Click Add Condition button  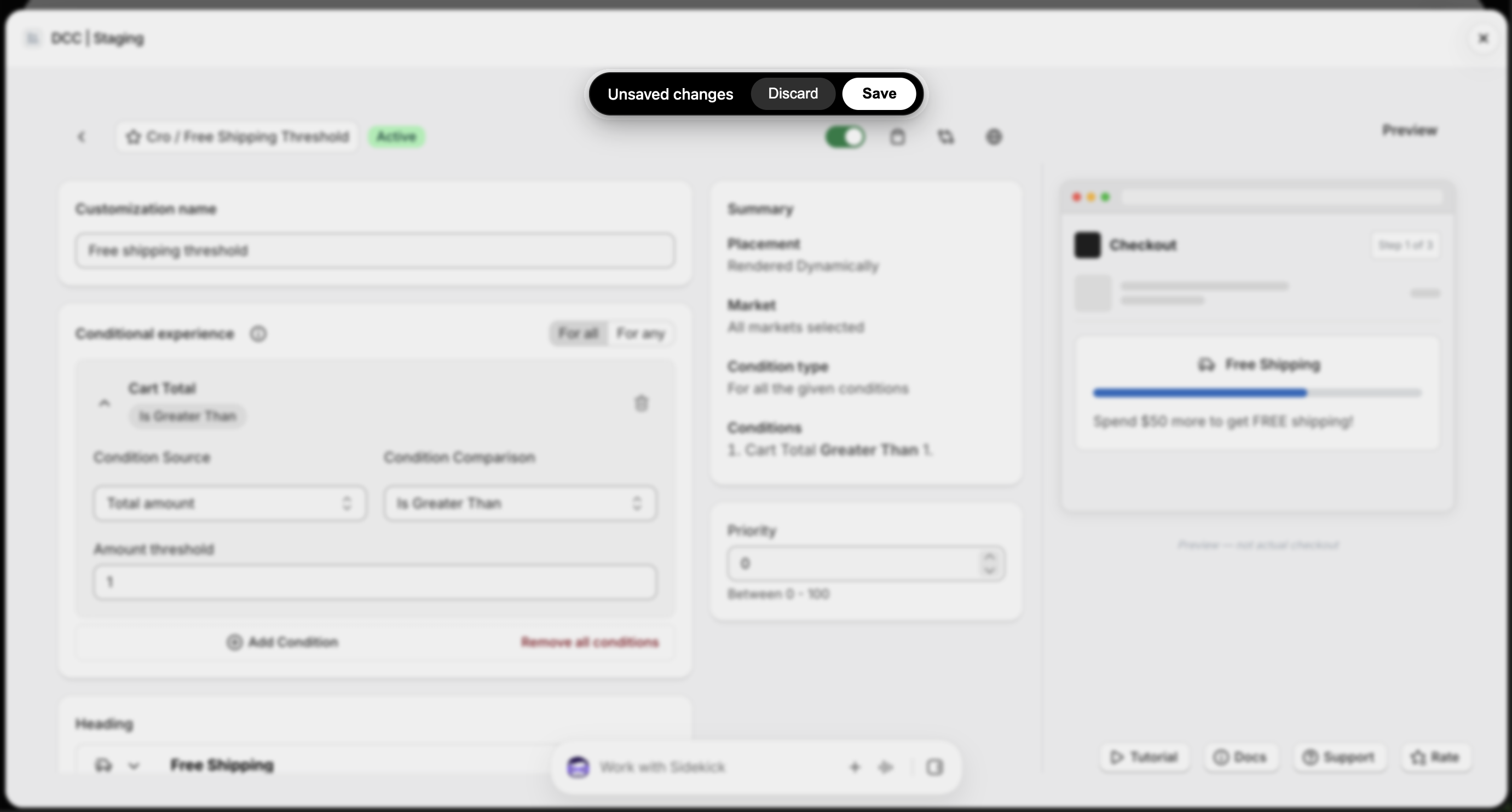[x=282, y=642]
